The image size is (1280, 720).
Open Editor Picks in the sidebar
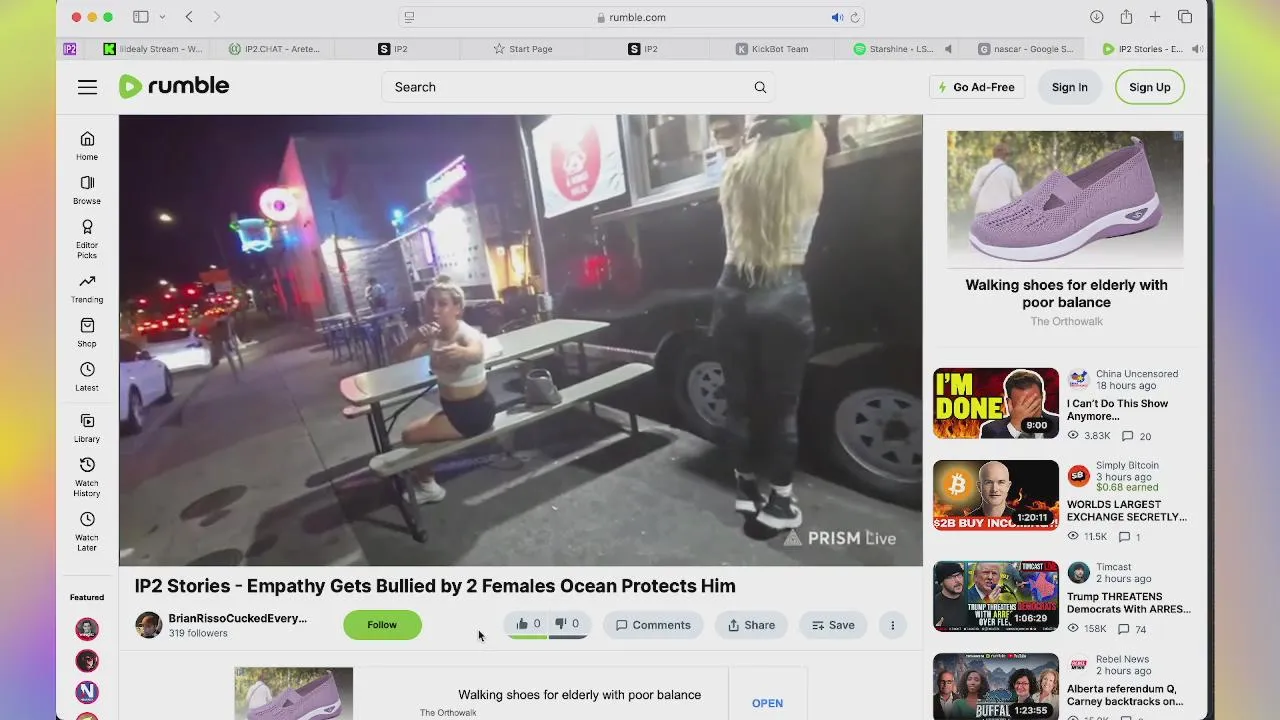pos(87,239)
